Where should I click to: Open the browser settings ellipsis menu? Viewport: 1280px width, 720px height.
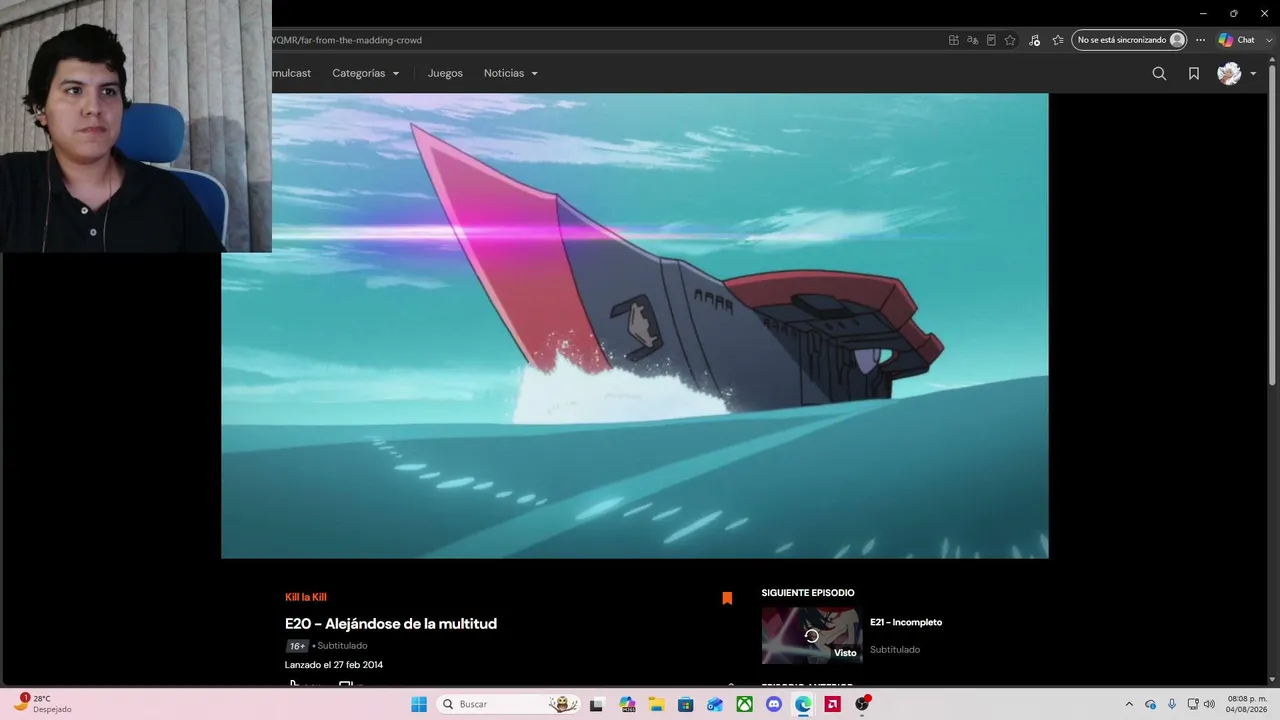click(x=1201, y=40)
